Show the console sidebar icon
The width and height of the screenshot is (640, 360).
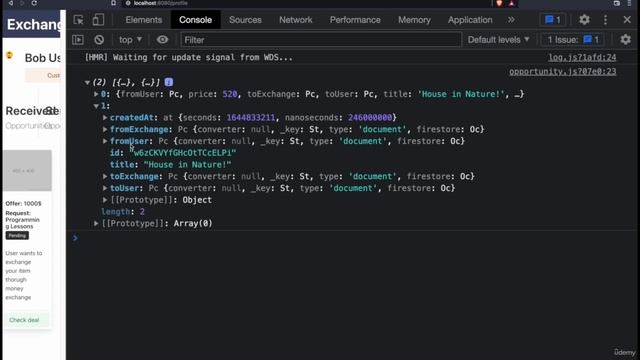78,40
